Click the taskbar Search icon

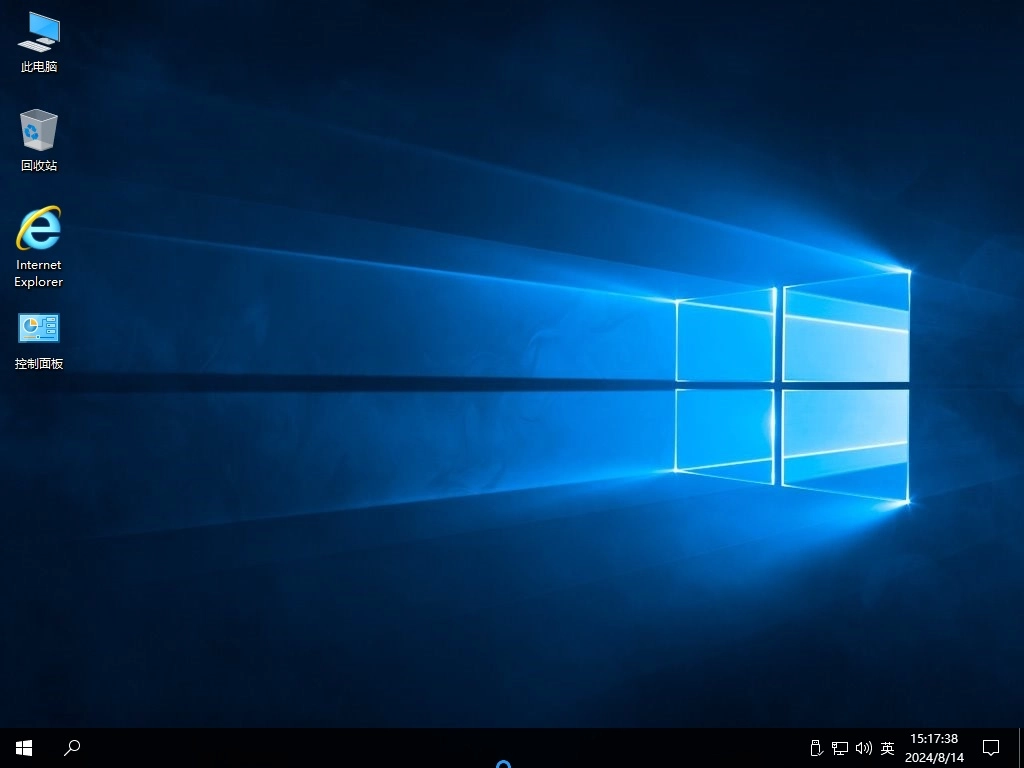coord(71,747)
